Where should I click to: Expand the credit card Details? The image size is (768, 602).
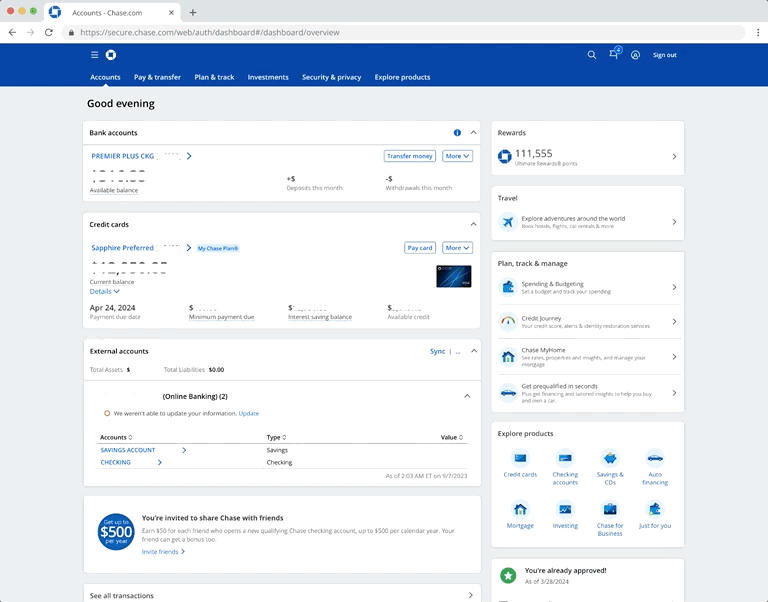[104, 291]
